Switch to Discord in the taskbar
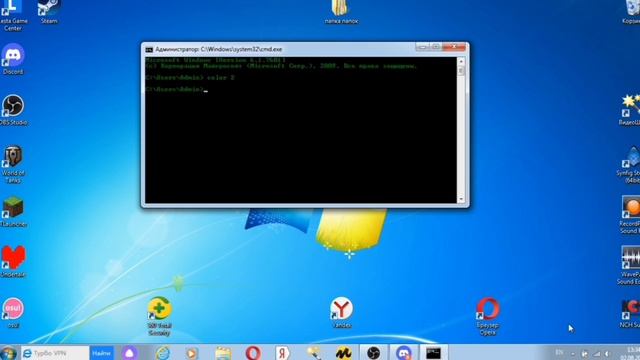The width and height of the screenshot is (640, 360). pos(403,353)
